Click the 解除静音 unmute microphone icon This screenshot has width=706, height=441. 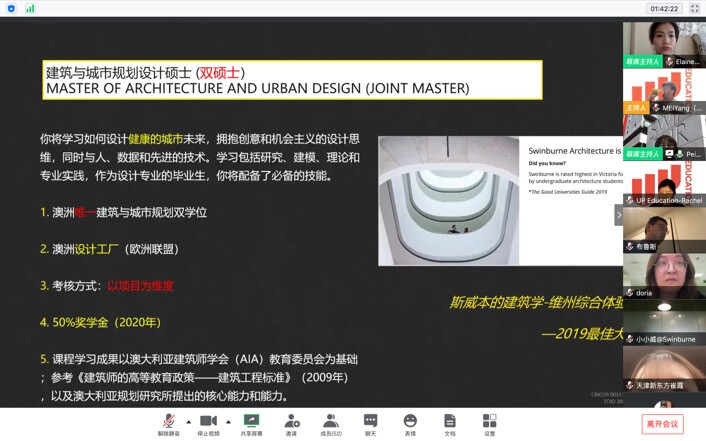click(169, 421)
